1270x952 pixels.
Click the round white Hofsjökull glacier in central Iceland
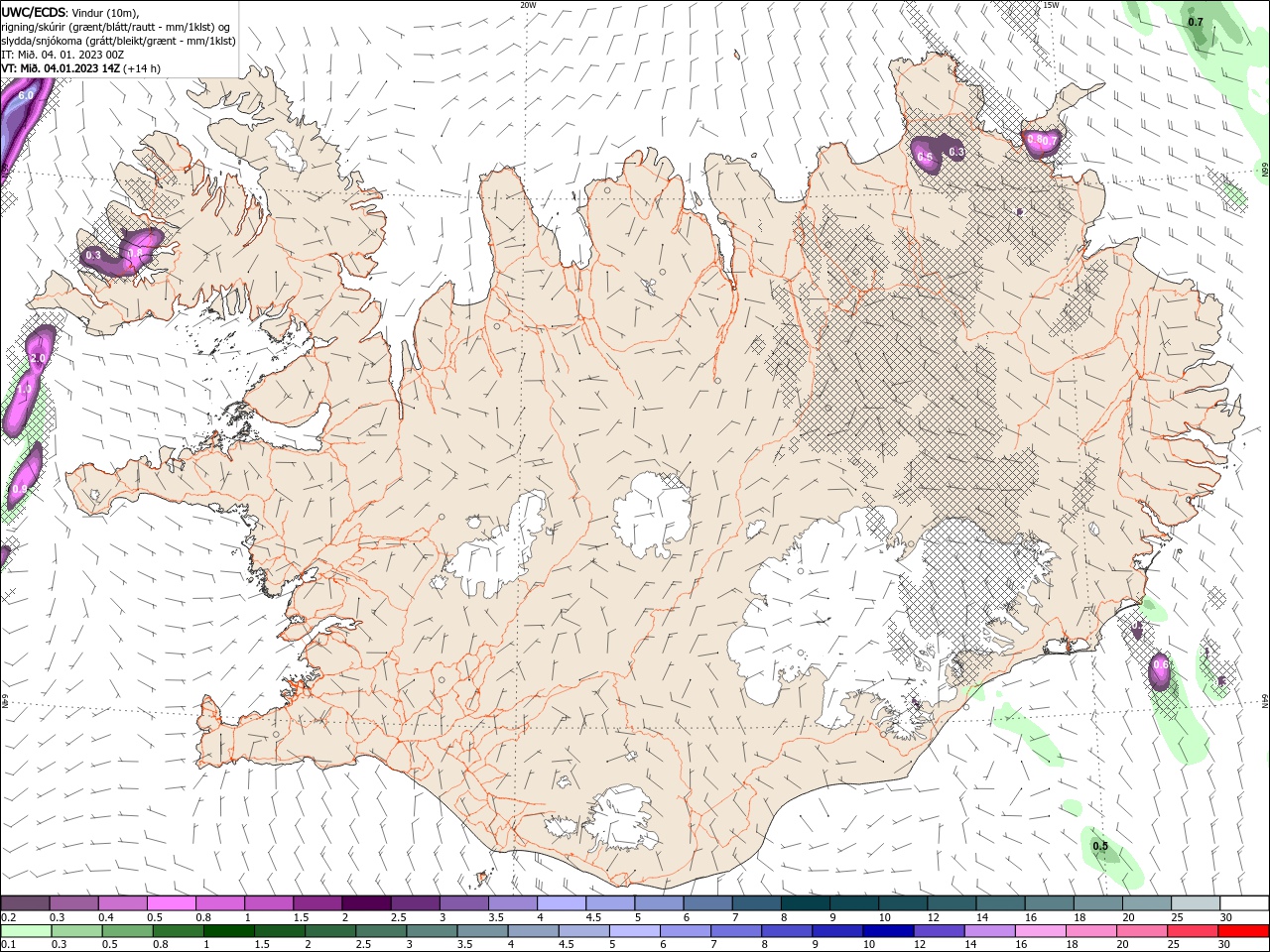(x=652, y=516)
